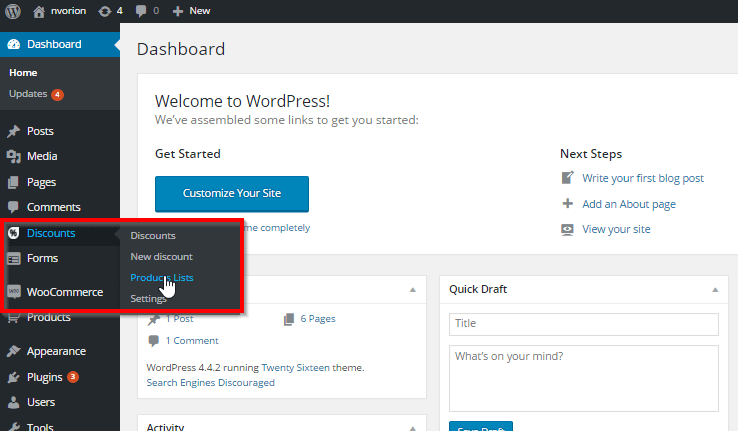Click the Quick Draft Title field

(x=584, y=324)
